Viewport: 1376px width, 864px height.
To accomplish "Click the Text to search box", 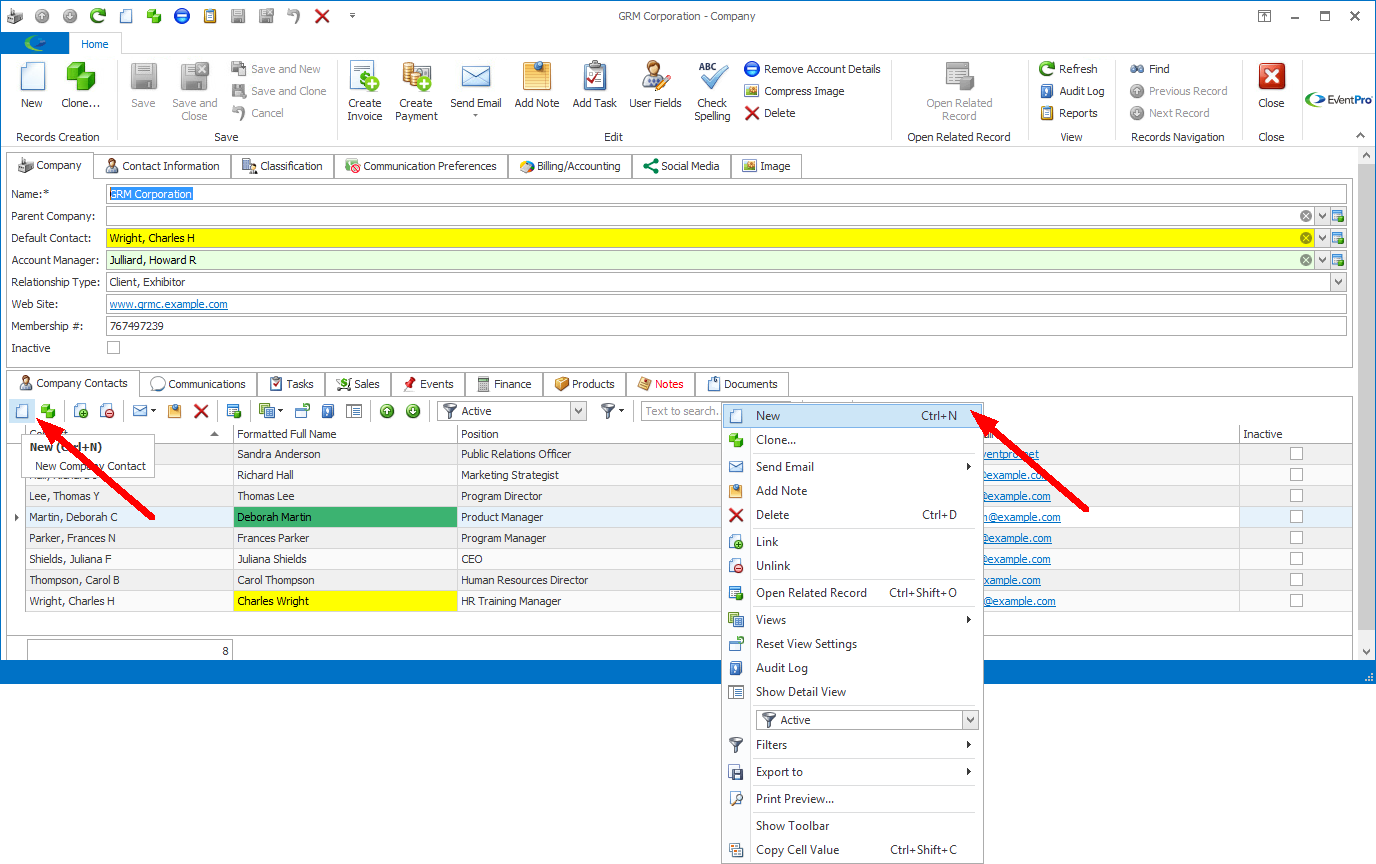I will 681,411.
